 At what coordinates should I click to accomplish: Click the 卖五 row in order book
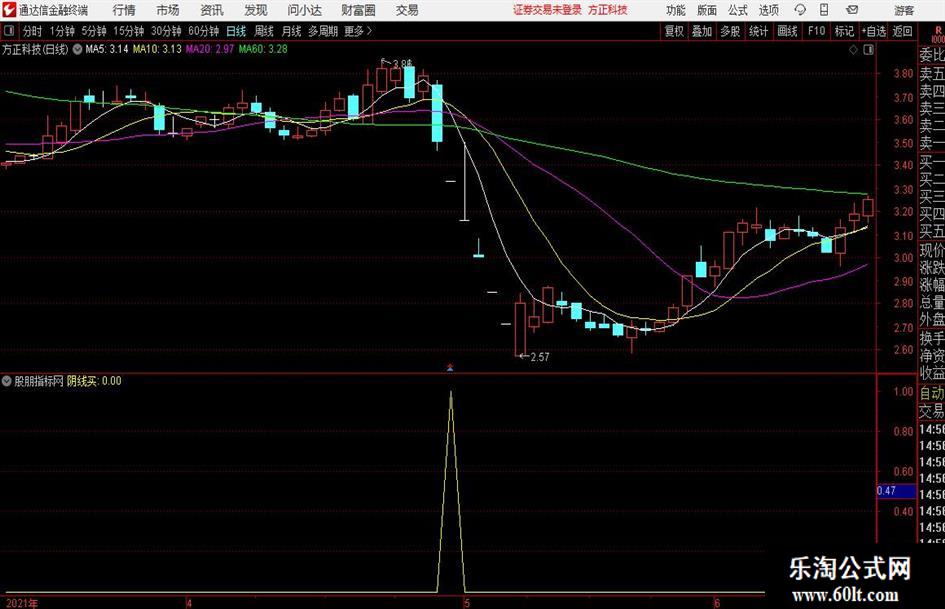[x=932, y=74]
